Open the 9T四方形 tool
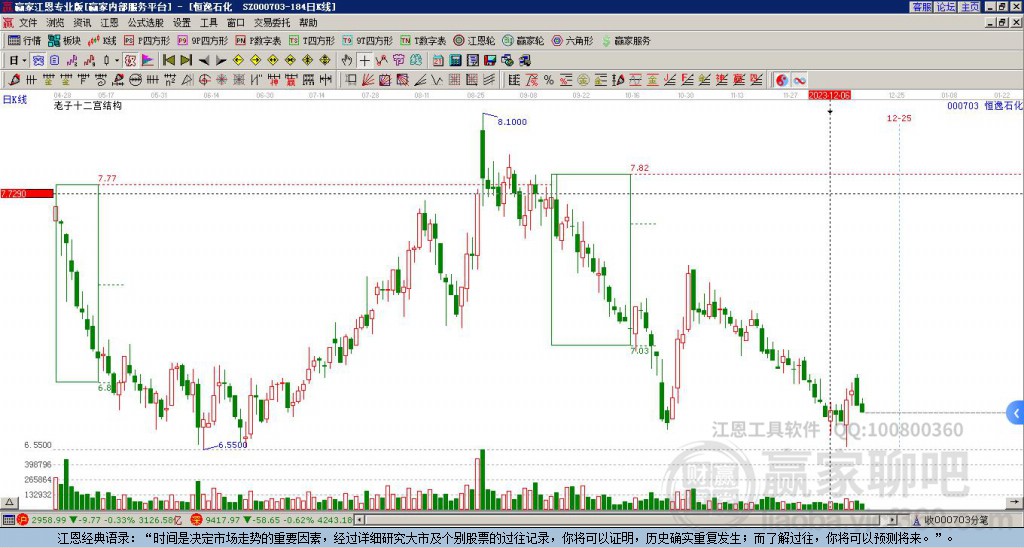This screenshot has height=548, width=1024. (x=367, y=40)
